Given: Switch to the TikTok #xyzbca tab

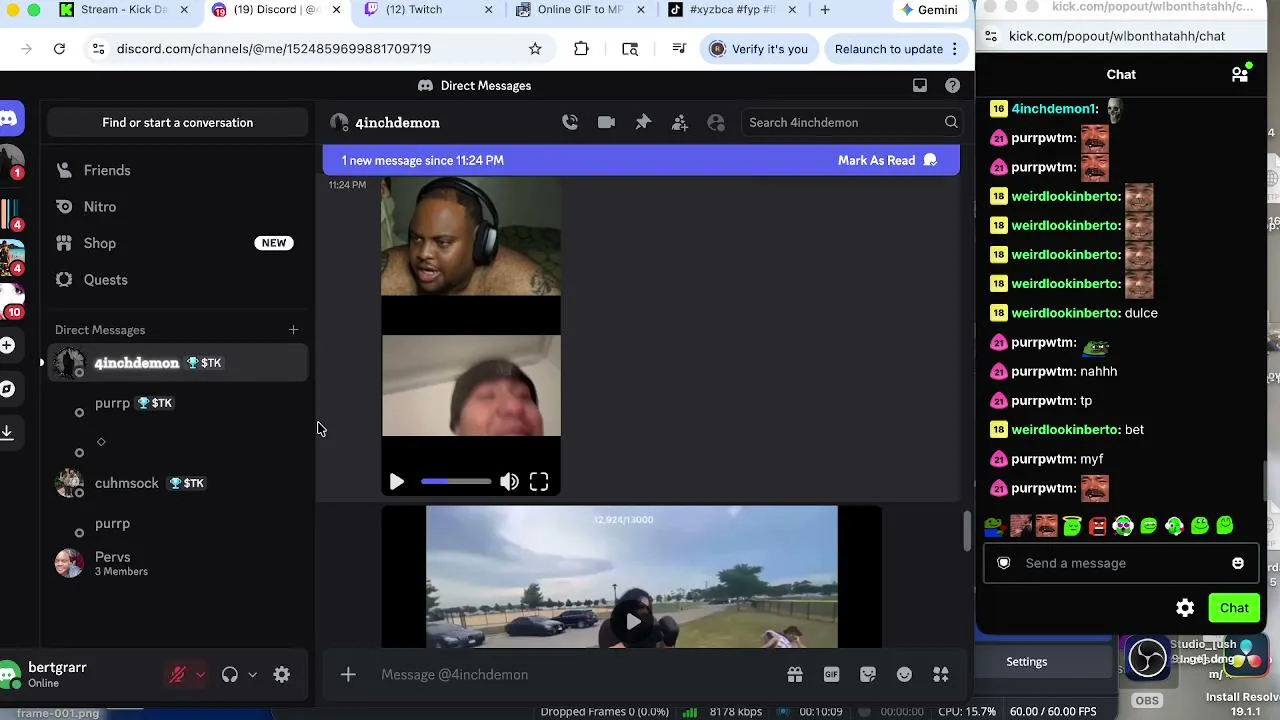Looking at the screenshot, I should [731, 10].
